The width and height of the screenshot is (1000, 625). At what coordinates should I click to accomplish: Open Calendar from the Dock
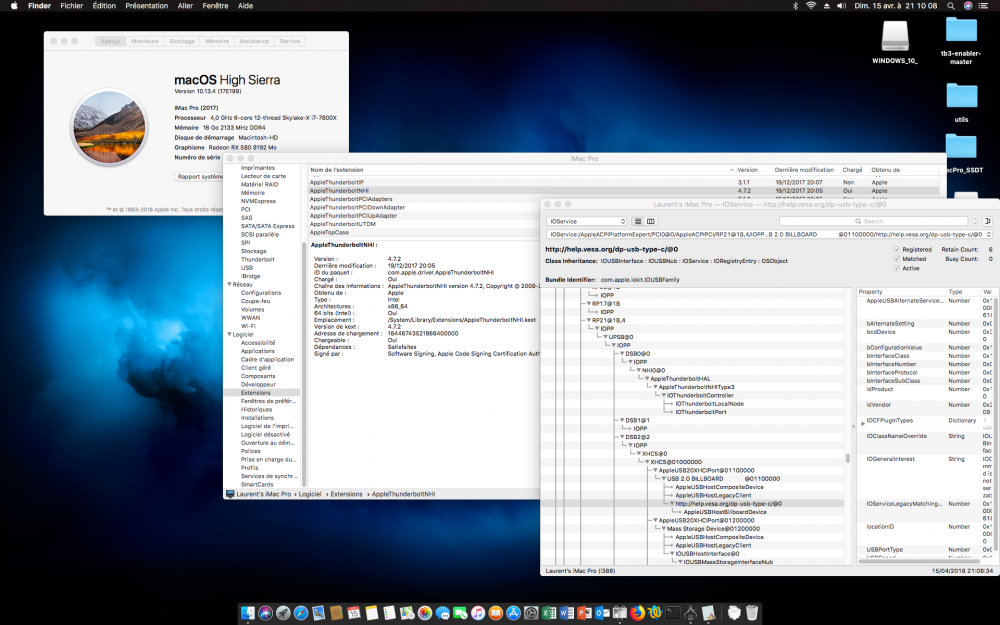click(x=354, y=614)
